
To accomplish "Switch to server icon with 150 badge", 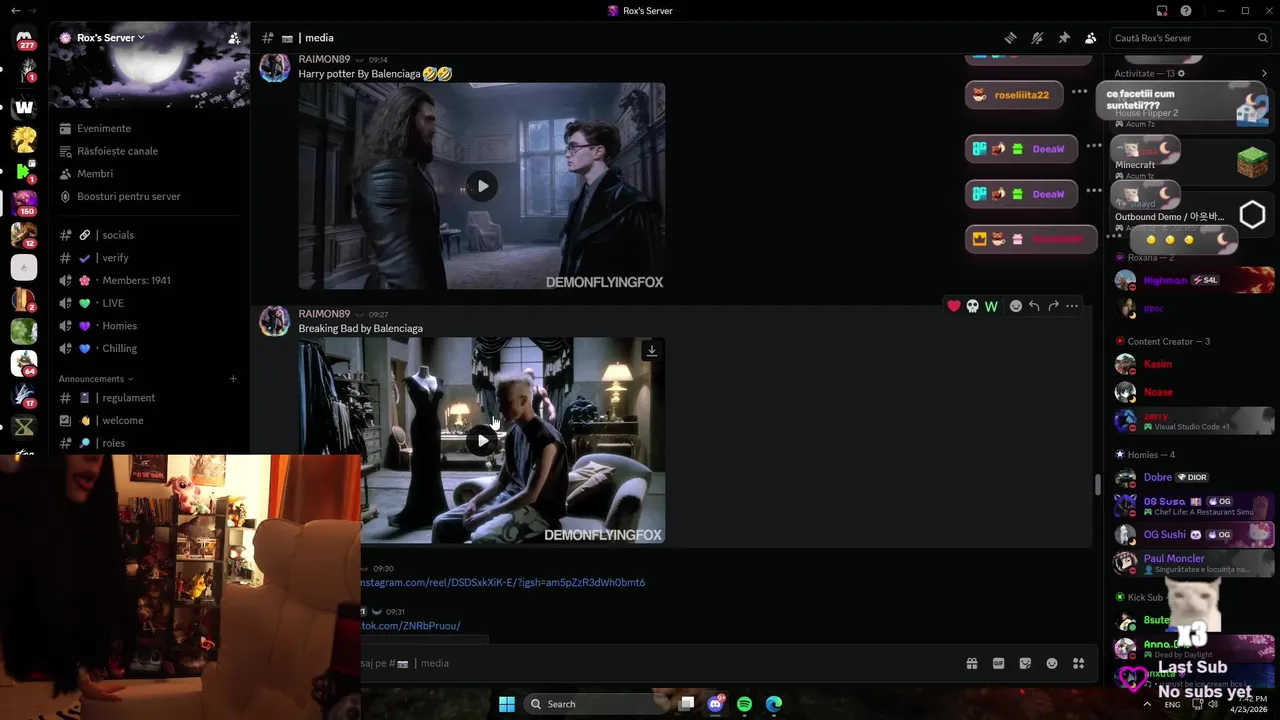I will [24, 202].
